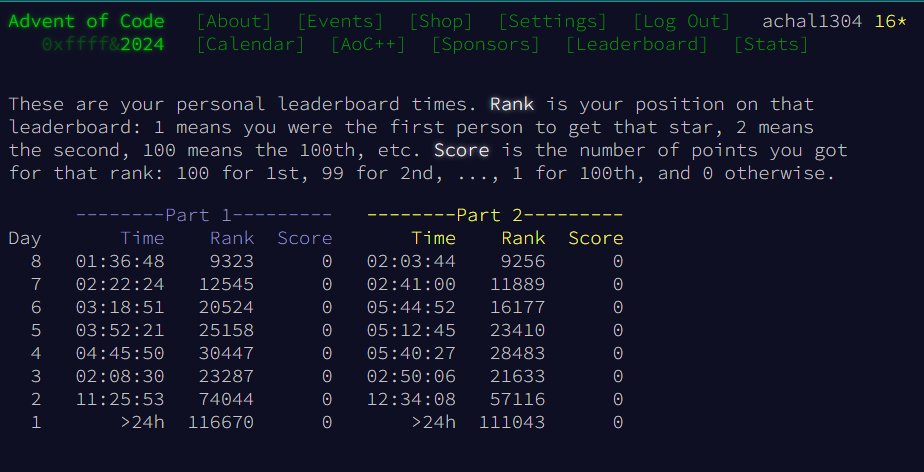This screenshot has height=472, width=924.
Task: Click the username achal1304
Action: click(812, 22)
